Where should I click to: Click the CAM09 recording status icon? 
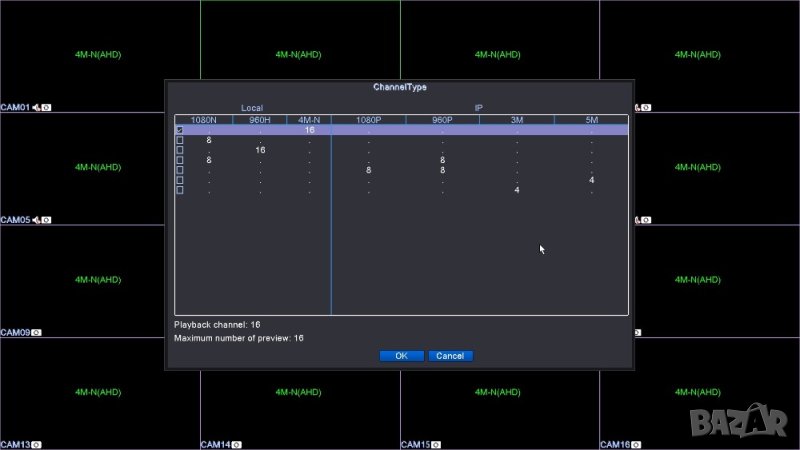37,333
